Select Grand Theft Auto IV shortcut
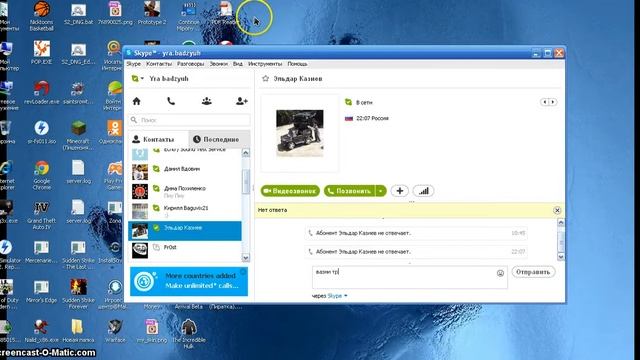 [x=42, y=215]
